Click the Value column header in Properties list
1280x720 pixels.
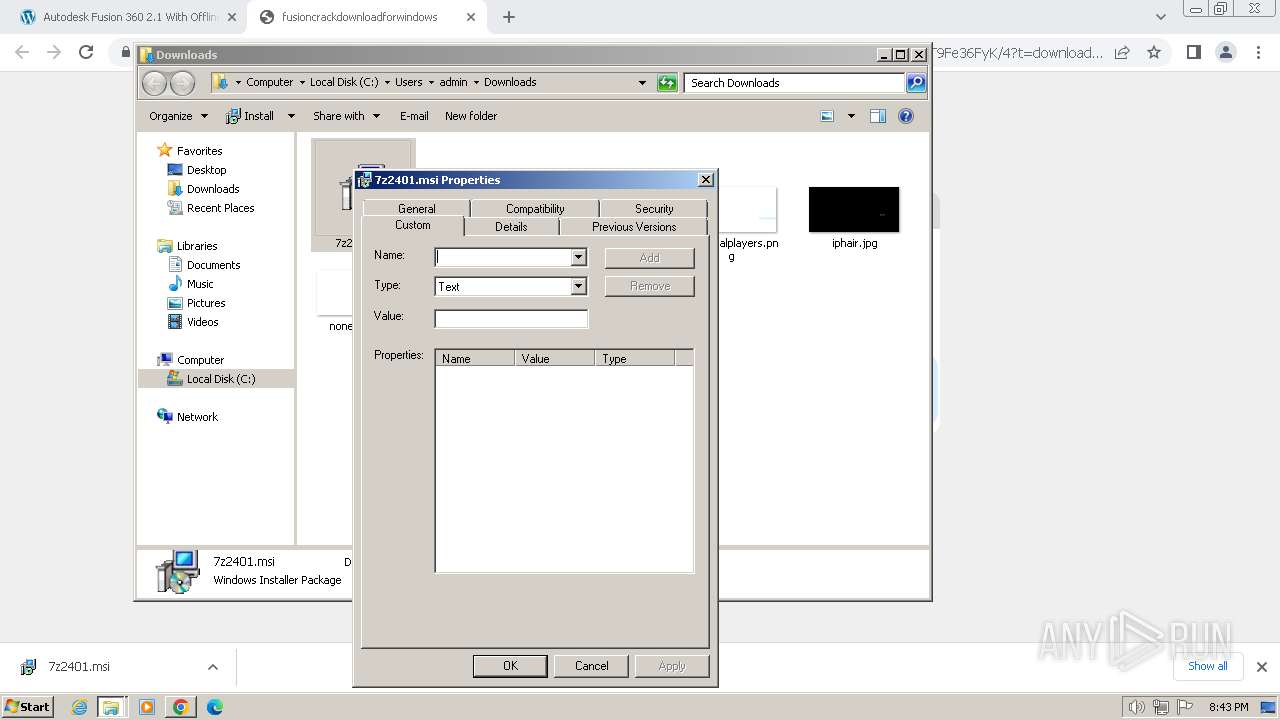coord(555,358)
